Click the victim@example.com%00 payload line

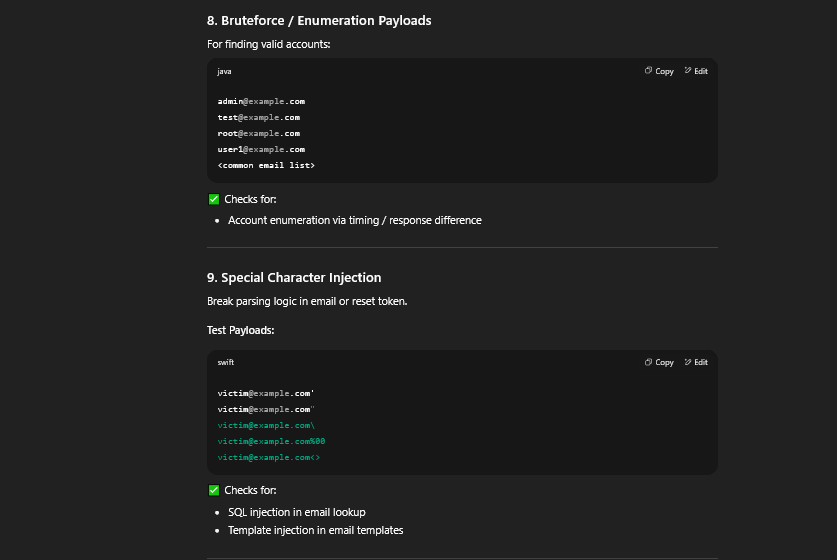tap(271, 441)
